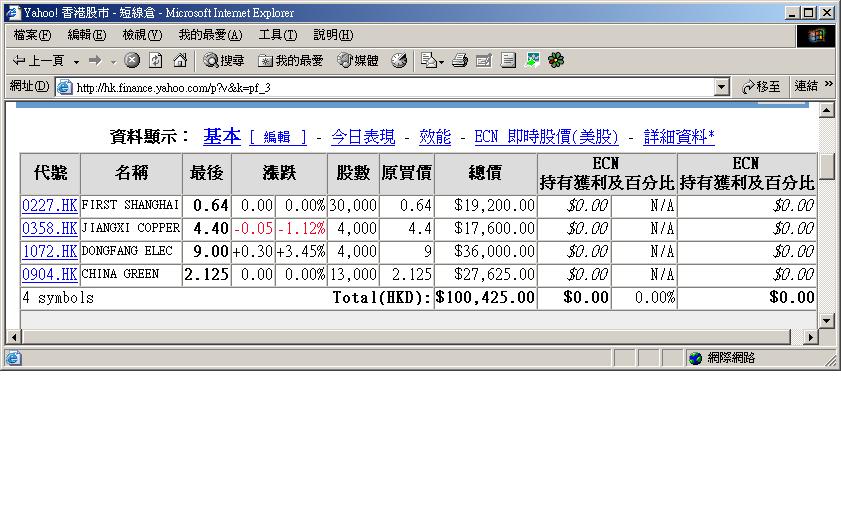Select the DONGFANG ELEC name cell
This screenshot has height=512, width=841.
[131, 252]
